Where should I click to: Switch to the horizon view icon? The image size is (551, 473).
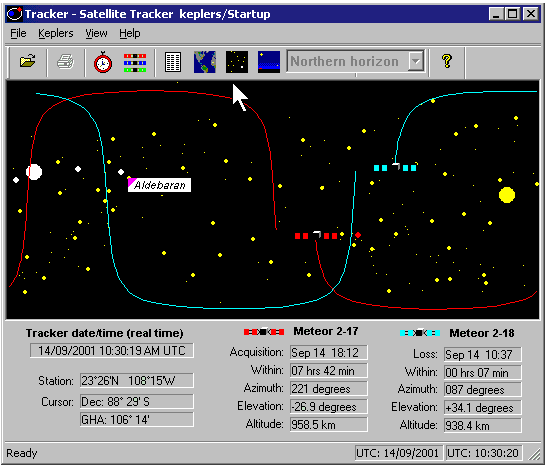pos(269,62)
